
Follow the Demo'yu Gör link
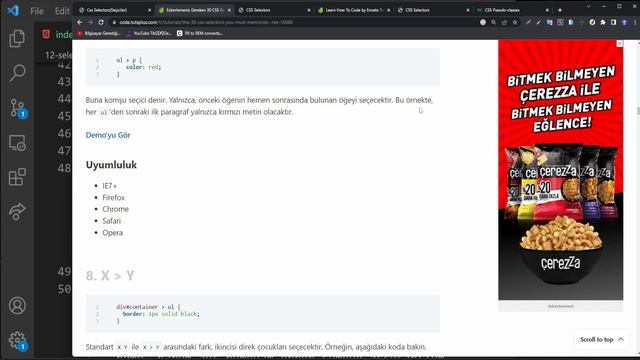click(108, 135)
